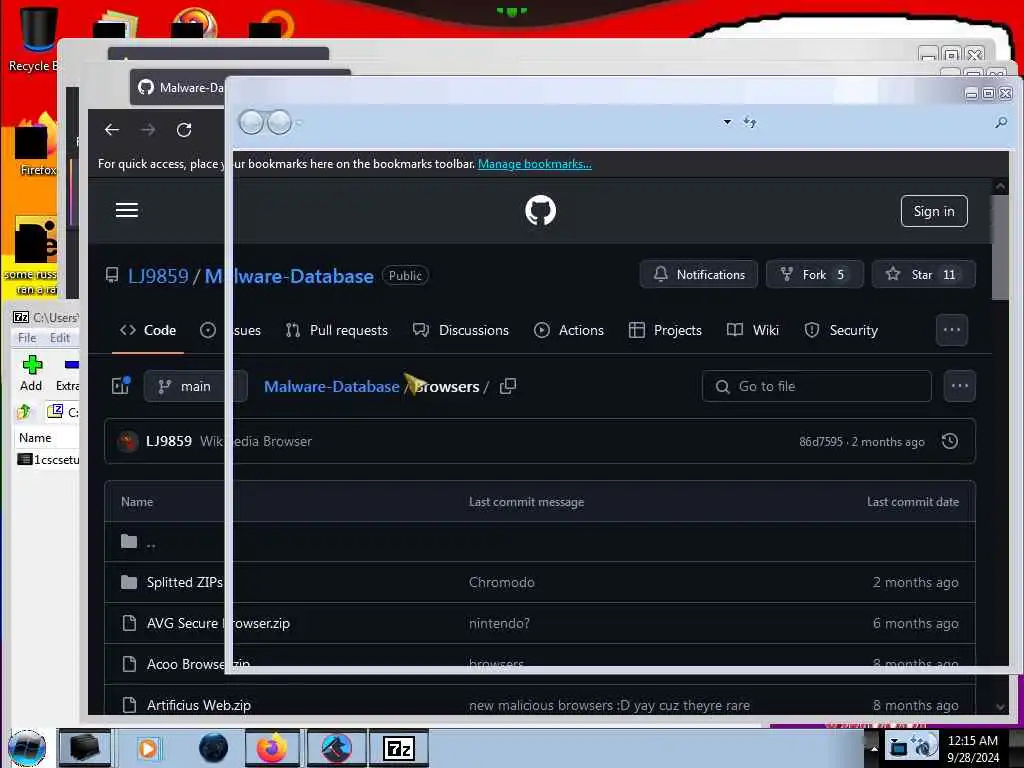Switch to the Discussions tab

pos(461,330)
